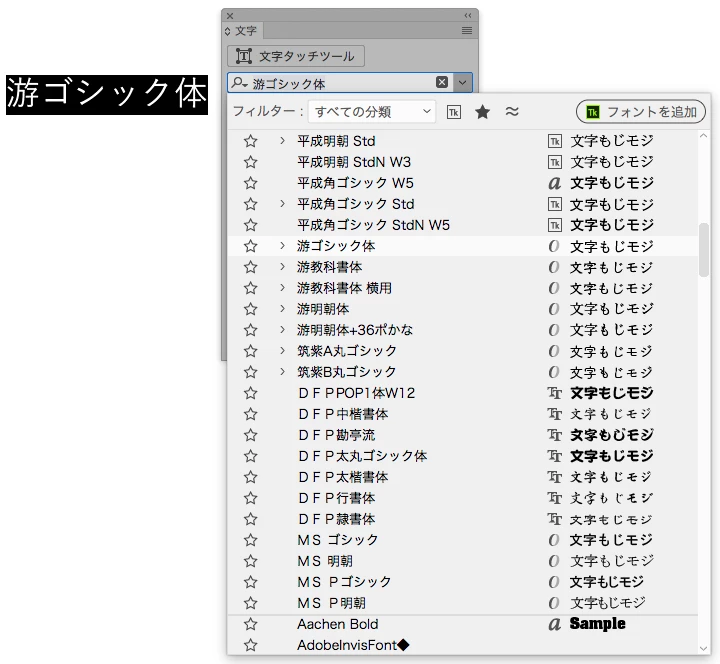Select ＤＦＰ太丸ゴシック体 font
Image resolution: width=720 pixels, height=664 pixels.
[363, 456]
